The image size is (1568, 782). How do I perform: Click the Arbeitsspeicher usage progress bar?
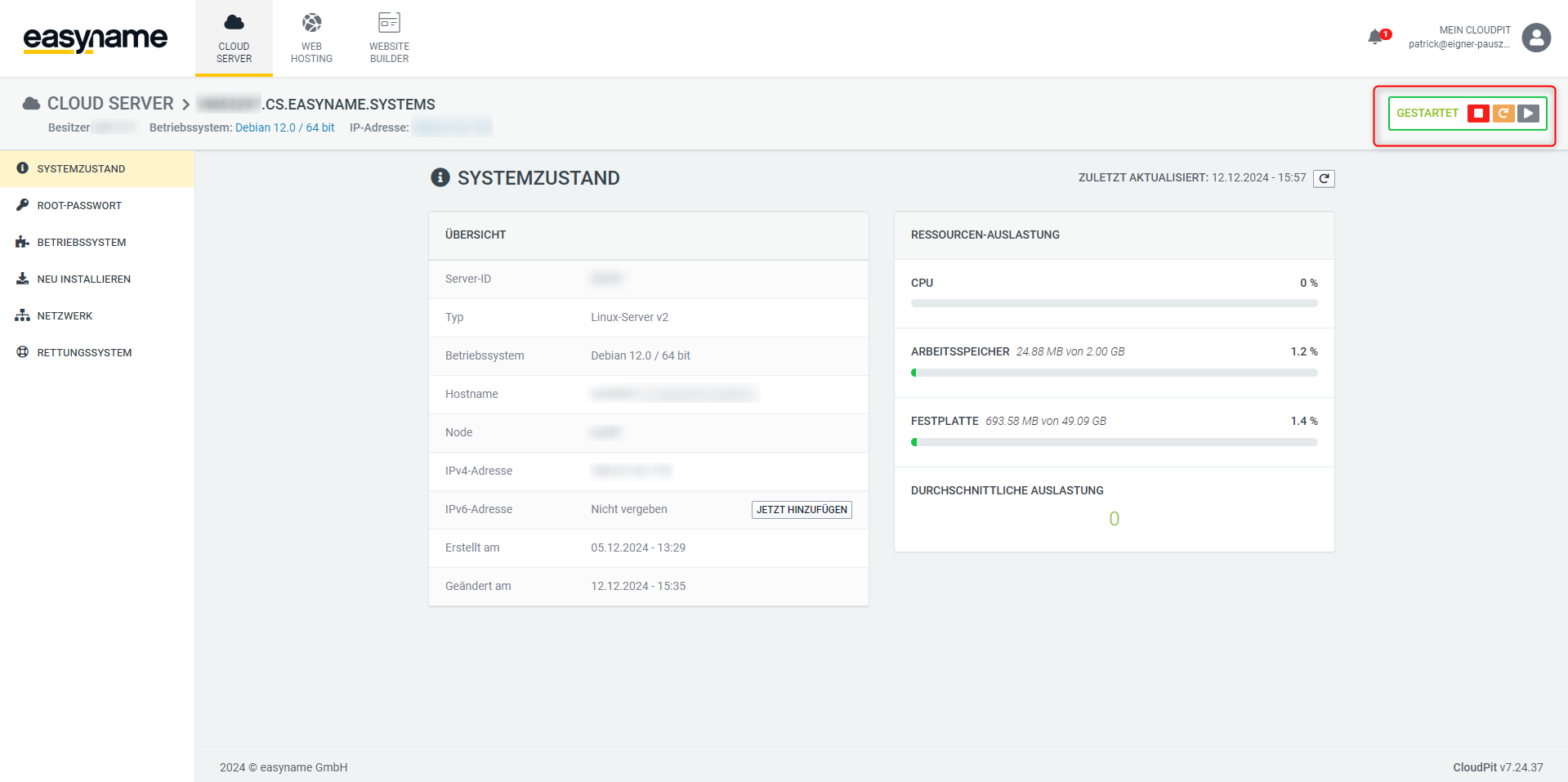point(1114,373)
